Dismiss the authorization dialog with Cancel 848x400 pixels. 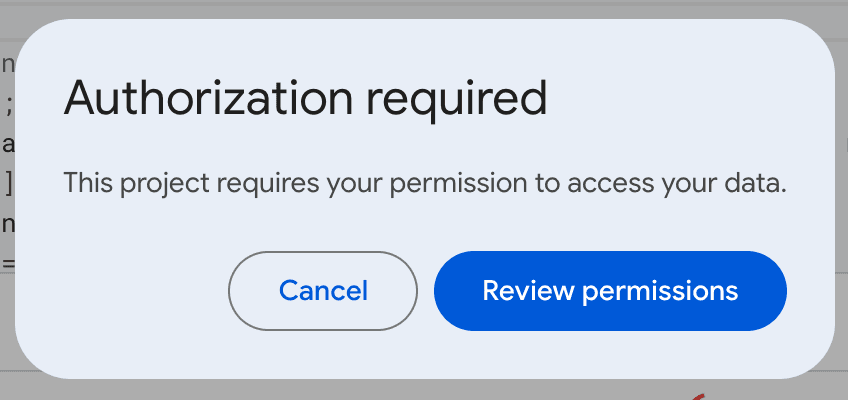(323, 291)
